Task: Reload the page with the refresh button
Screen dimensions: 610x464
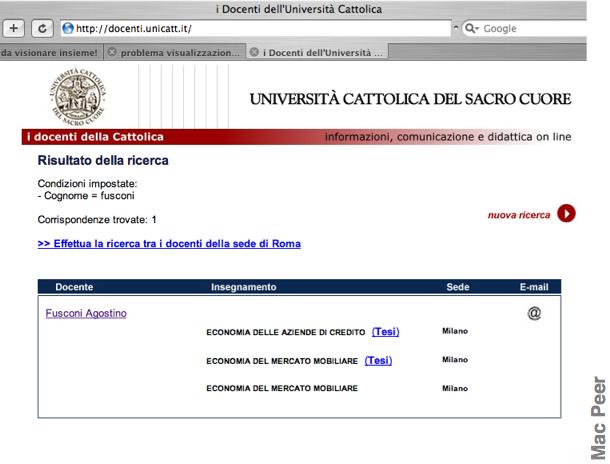Action: click(x=42, y=28)
